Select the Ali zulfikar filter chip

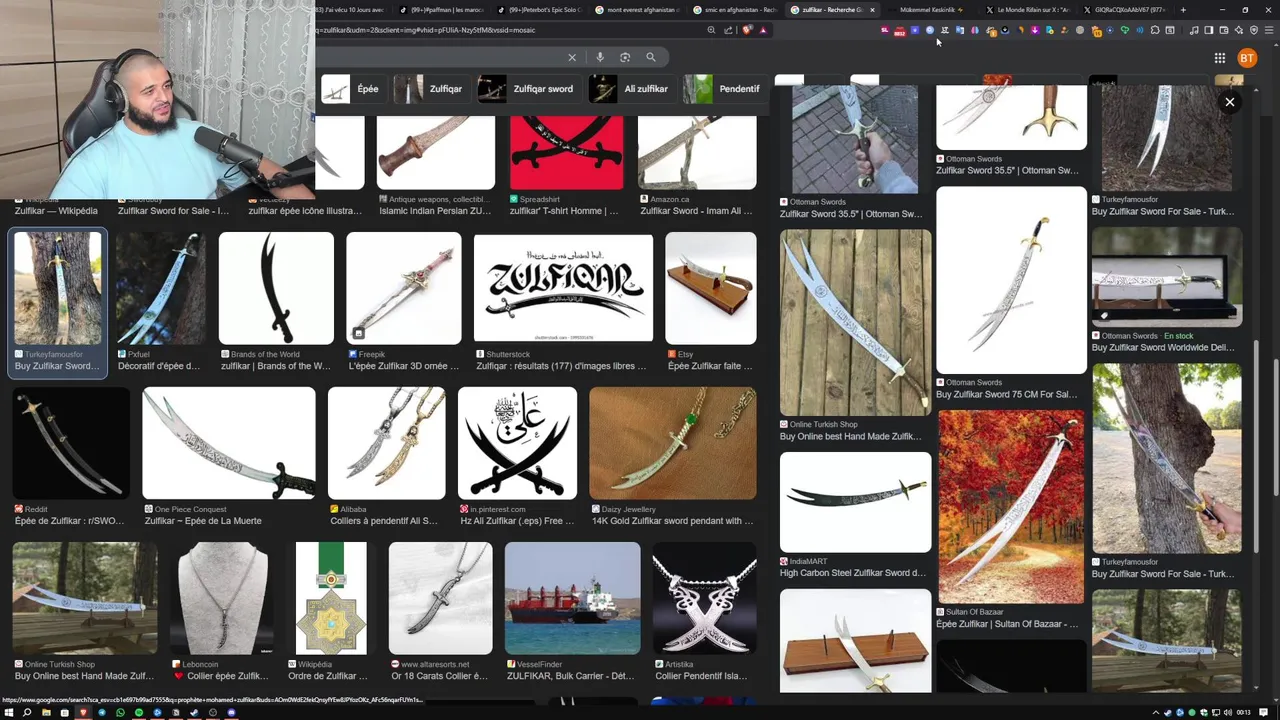[632, 89]
